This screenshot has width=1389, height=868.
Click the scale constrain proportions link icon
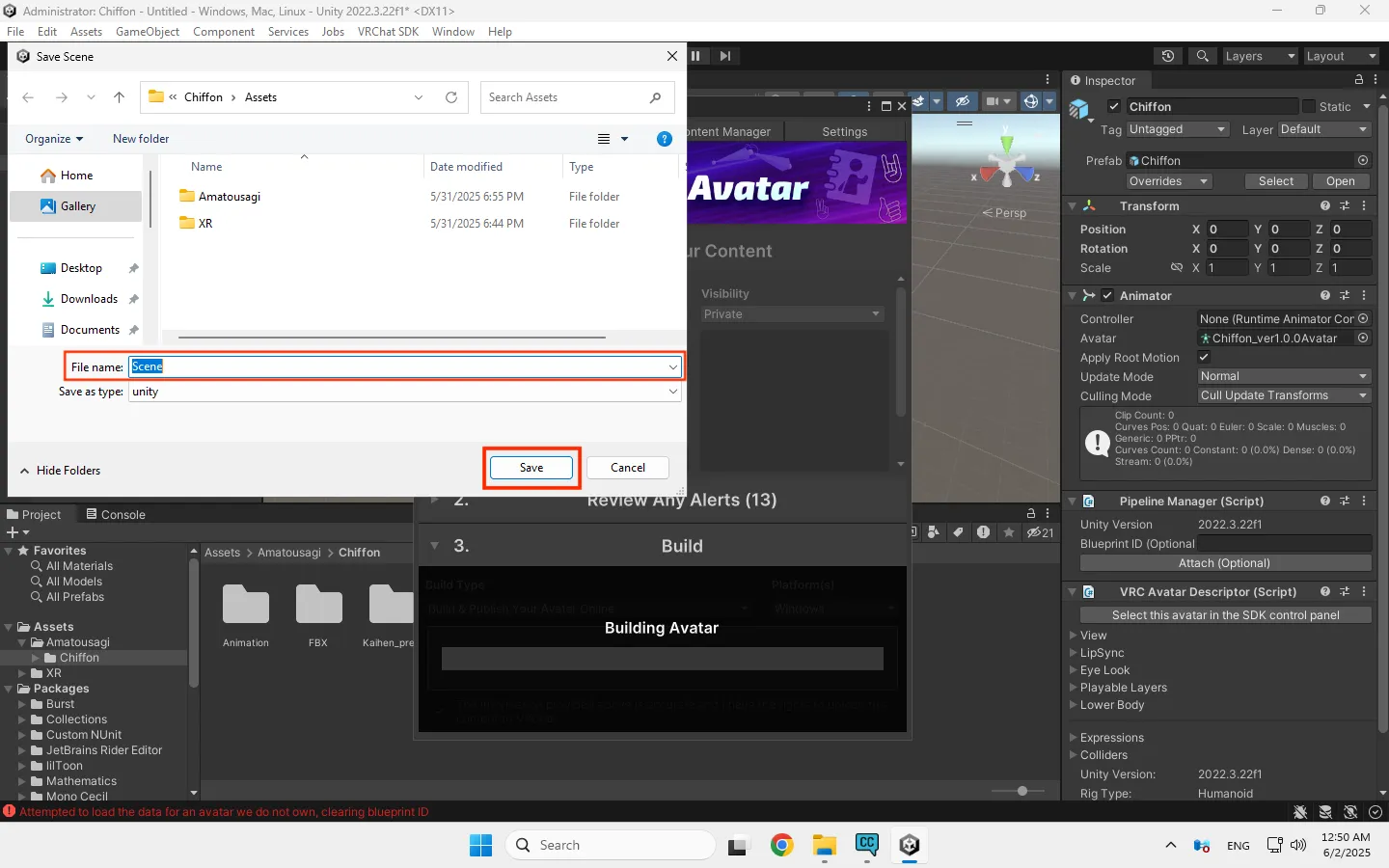point(1176,267)
